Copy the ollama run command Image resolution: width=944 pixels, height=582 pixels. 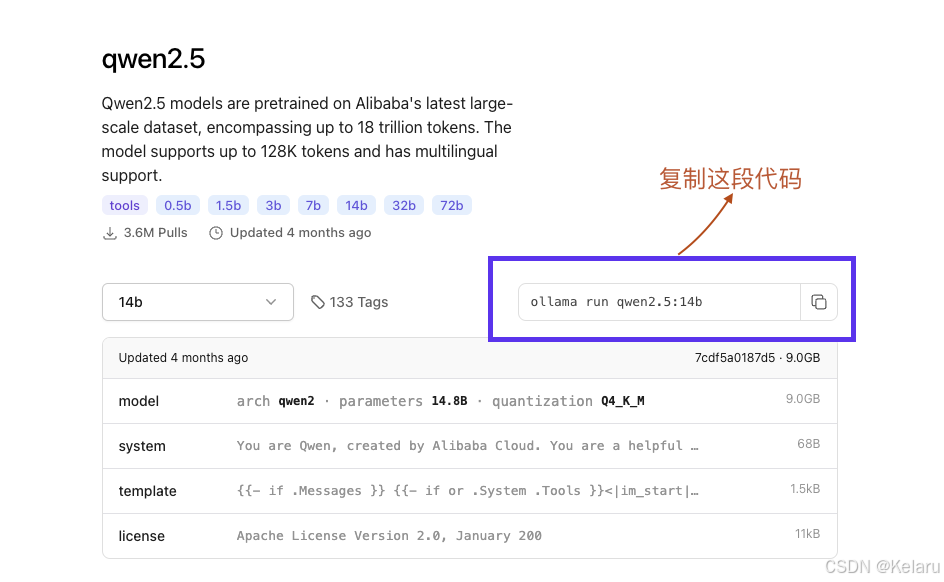(x=819, y=302)
